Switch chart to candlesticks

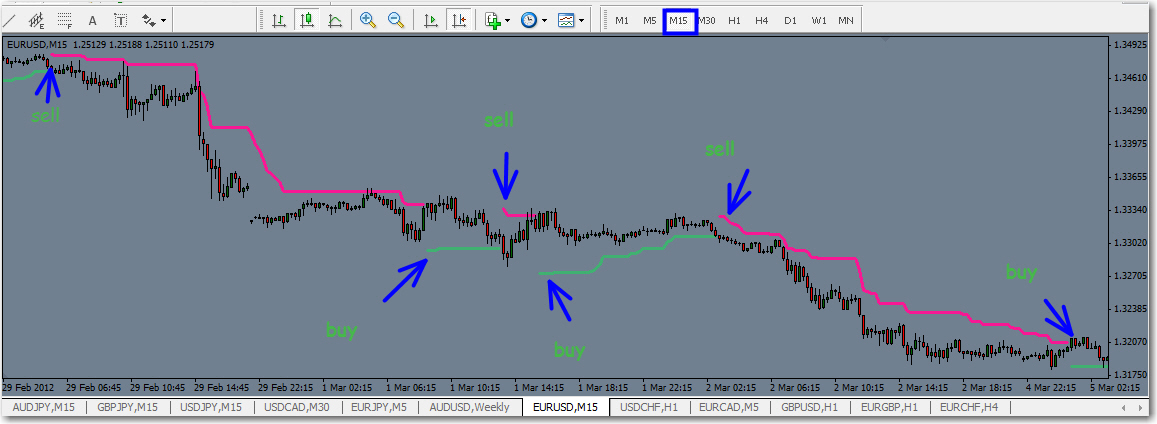pyautogui.click(x=306, y=21)
